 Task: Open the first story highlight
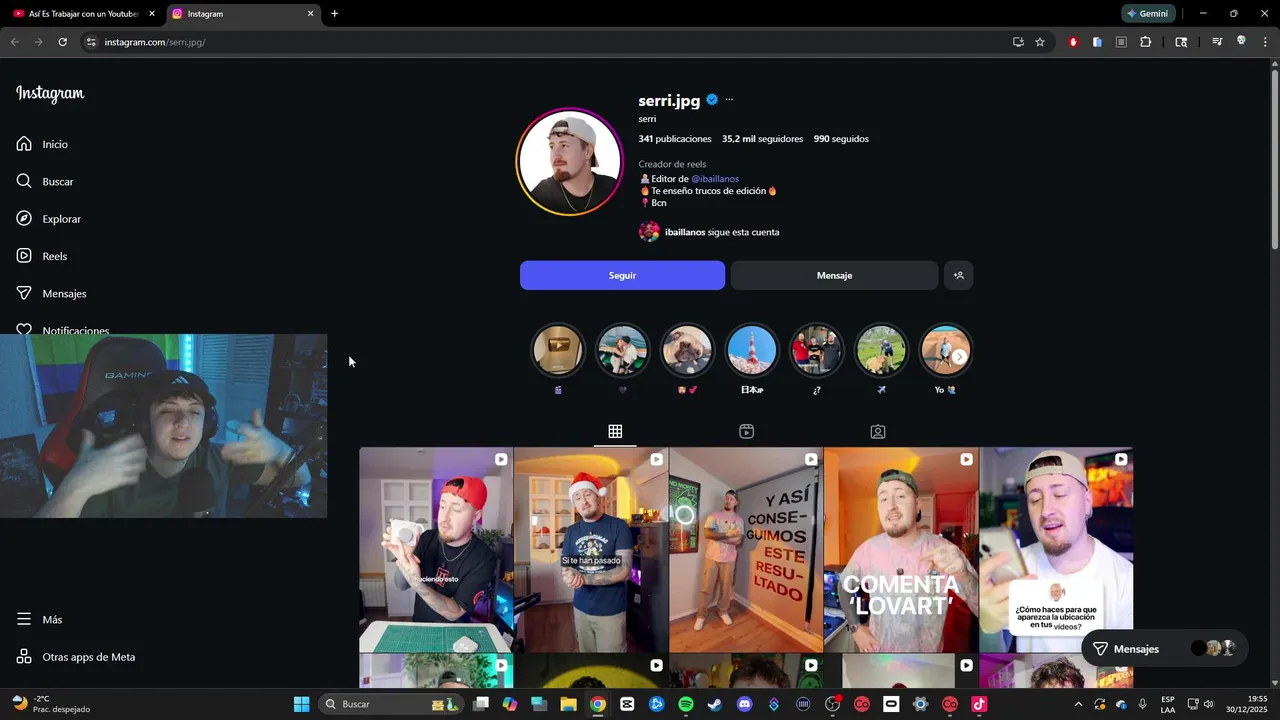pos(557,350)
